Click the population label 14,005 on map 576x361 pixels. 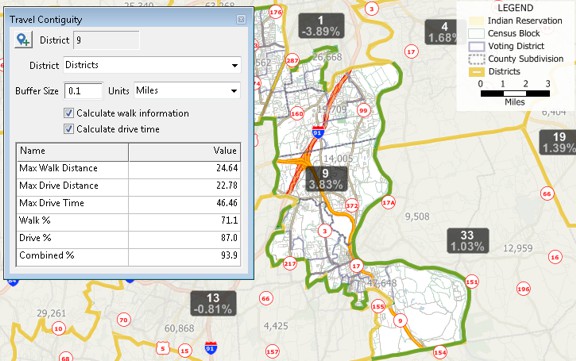click(x=338, y=159)
